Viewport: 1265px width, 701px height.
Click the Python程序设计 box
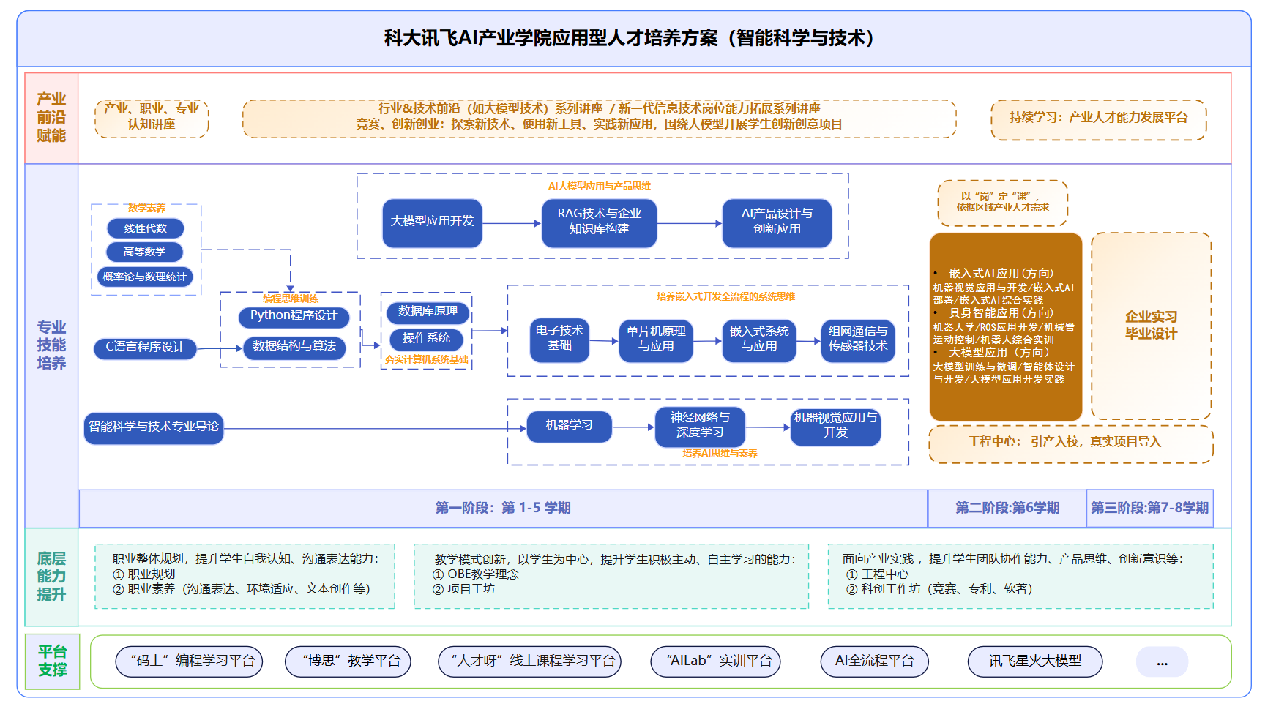click(x=293, y=317)
